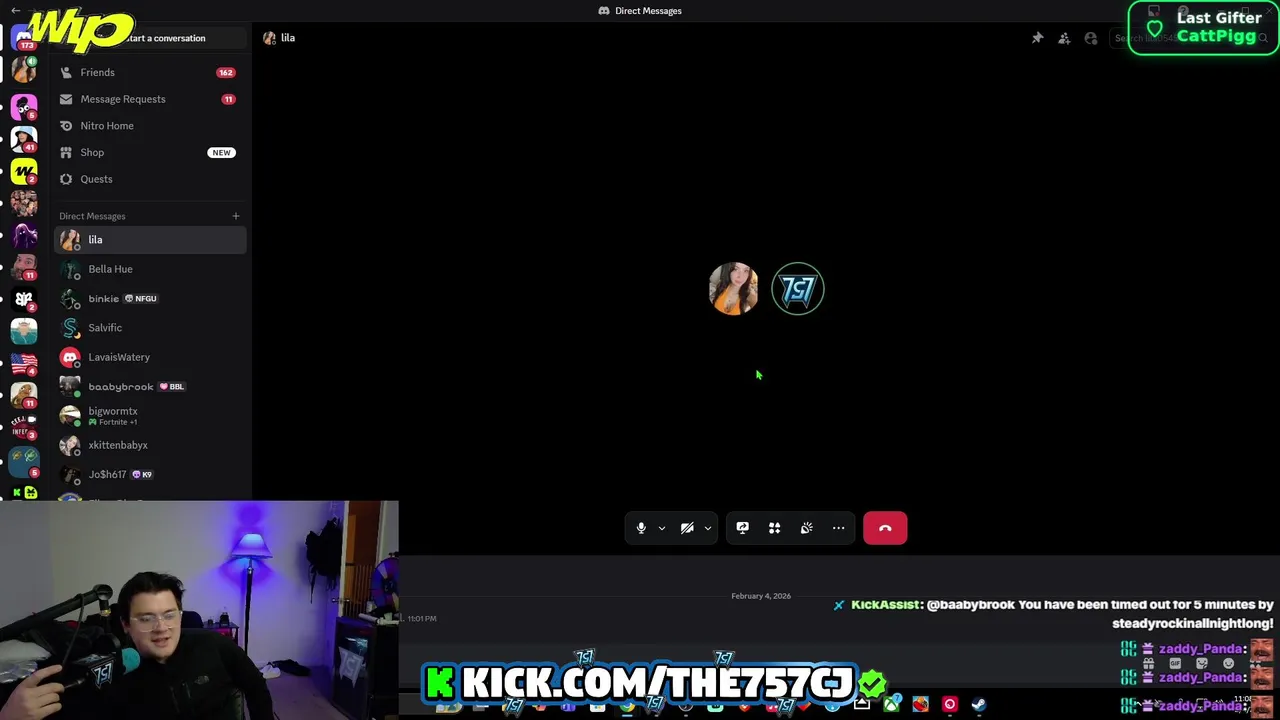Image resolution: width=1280 pixels, height=720 pixels.
Task: Open baabybrook direct message
Action: click(150, 386)
